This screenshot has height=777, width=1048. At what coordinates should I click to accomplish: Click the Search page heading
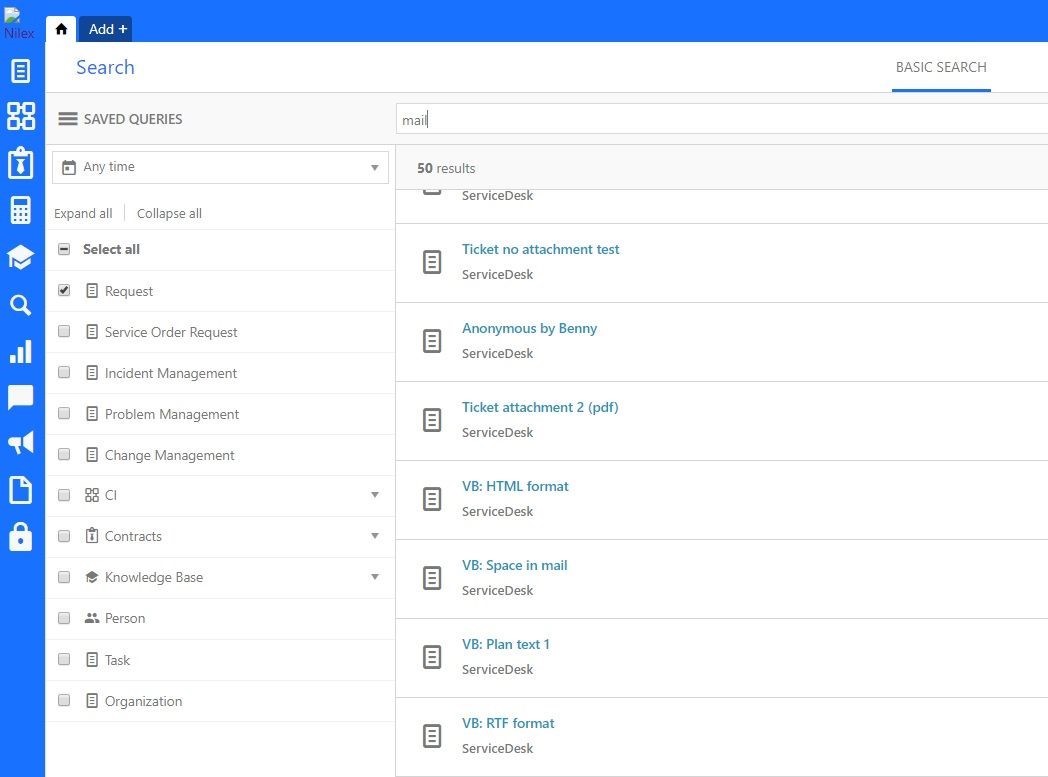click(x=105, y=67)
